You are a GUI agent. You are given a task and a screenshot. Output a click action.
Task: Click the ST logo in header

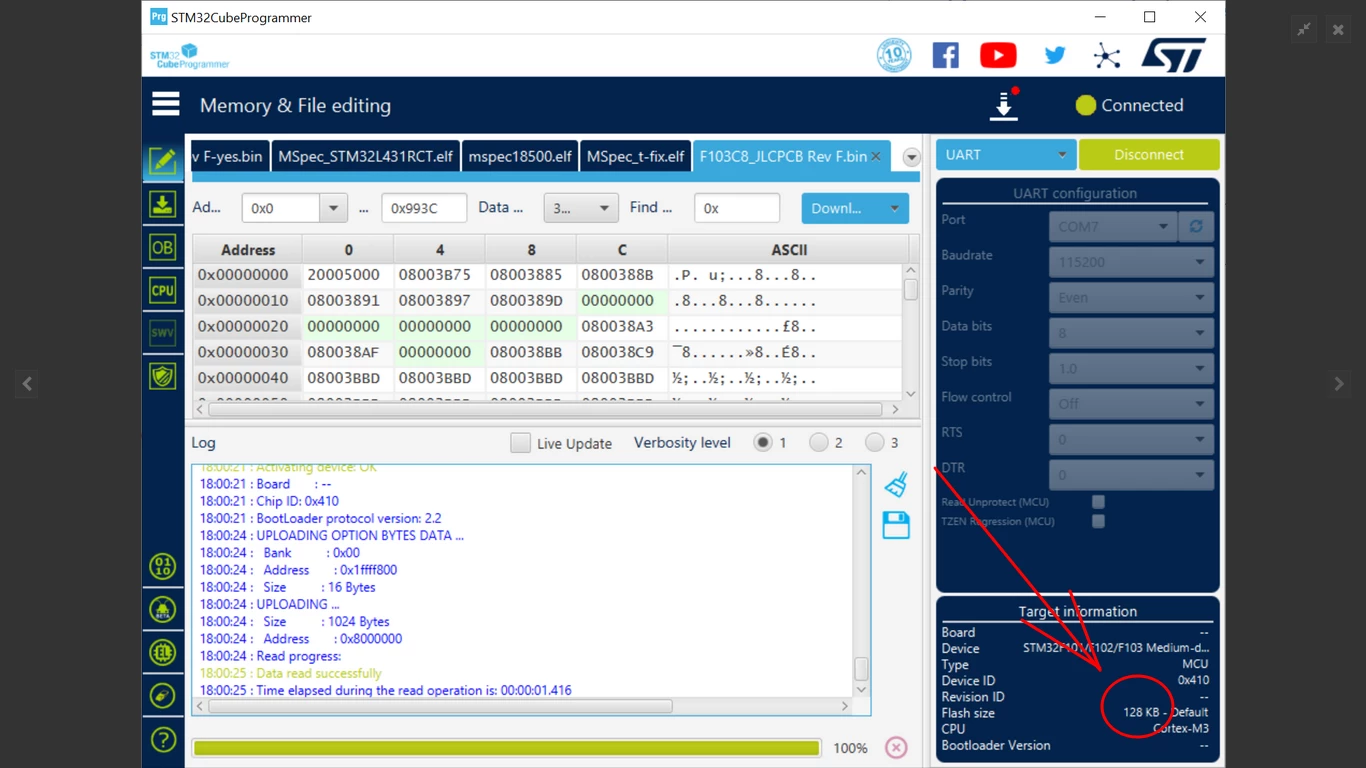click(x=1174, y=55)
